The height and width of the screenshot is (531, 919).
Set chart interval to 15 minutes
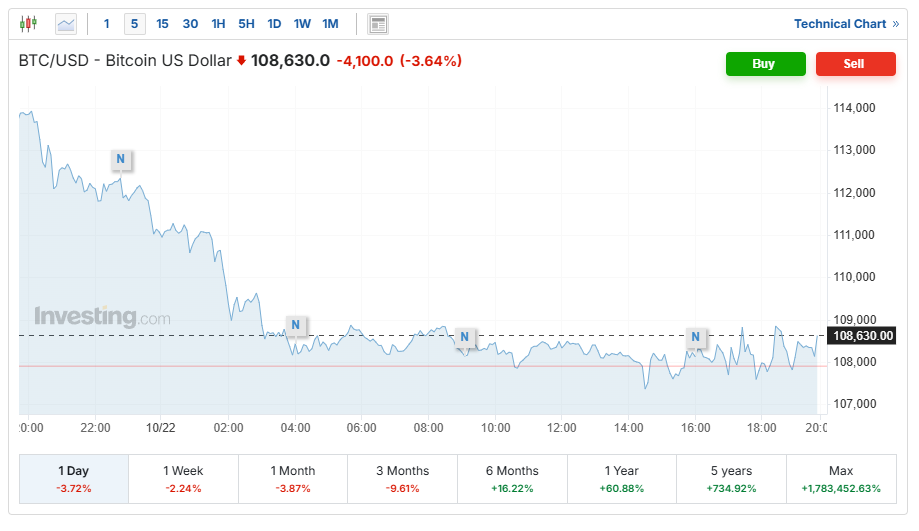tap(162, 24)
